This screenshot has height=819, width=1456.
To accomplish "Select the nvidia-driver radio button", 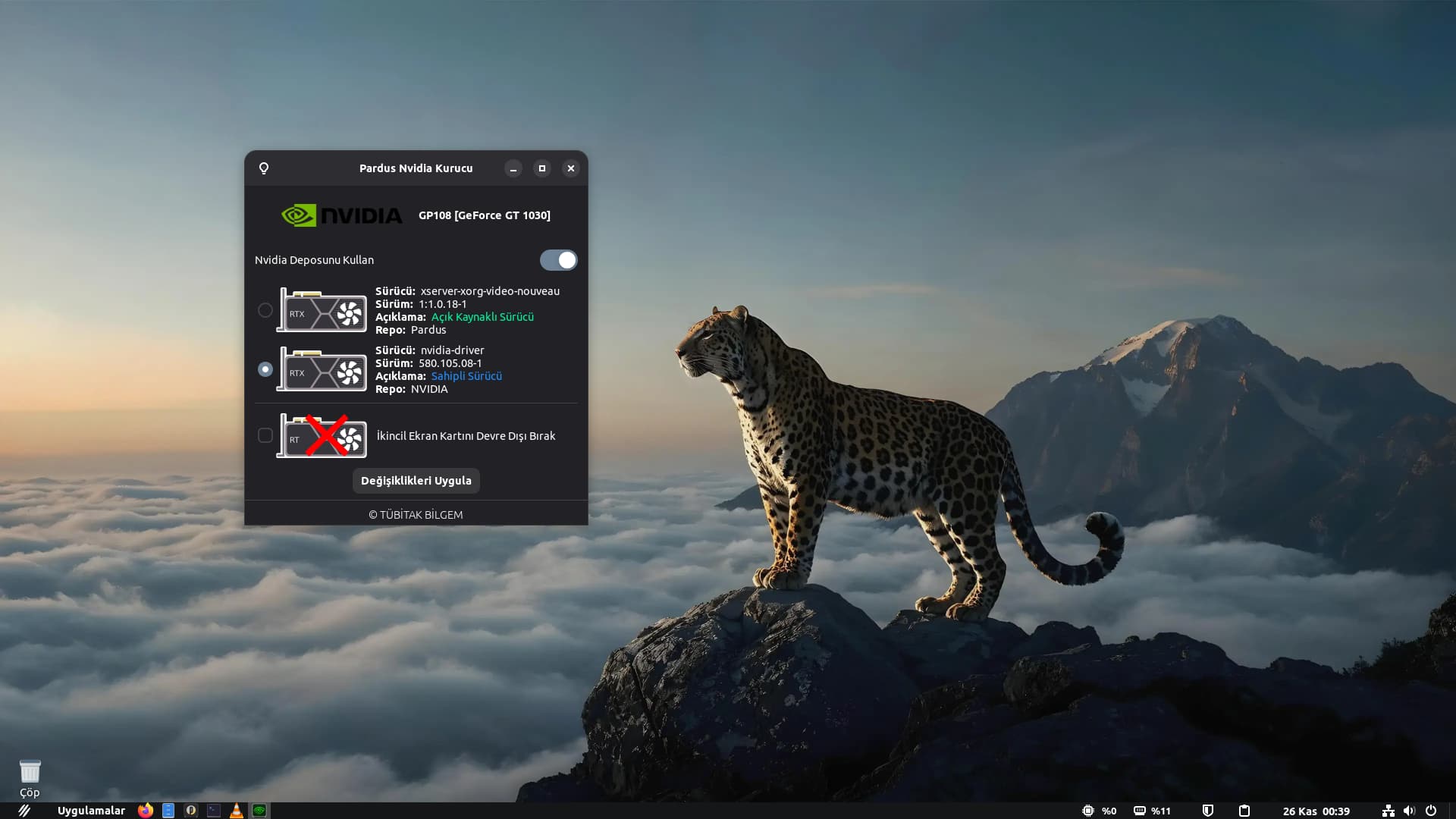I will [x=265, y=369].
